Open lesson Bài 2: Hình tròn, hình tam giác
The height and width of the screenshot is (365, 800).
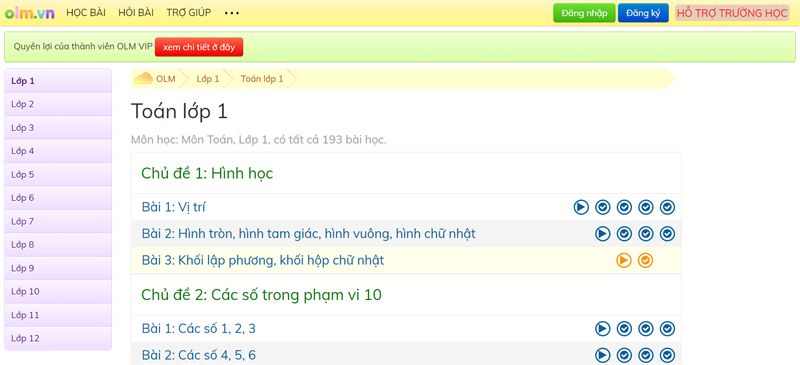tap(308, 234)
